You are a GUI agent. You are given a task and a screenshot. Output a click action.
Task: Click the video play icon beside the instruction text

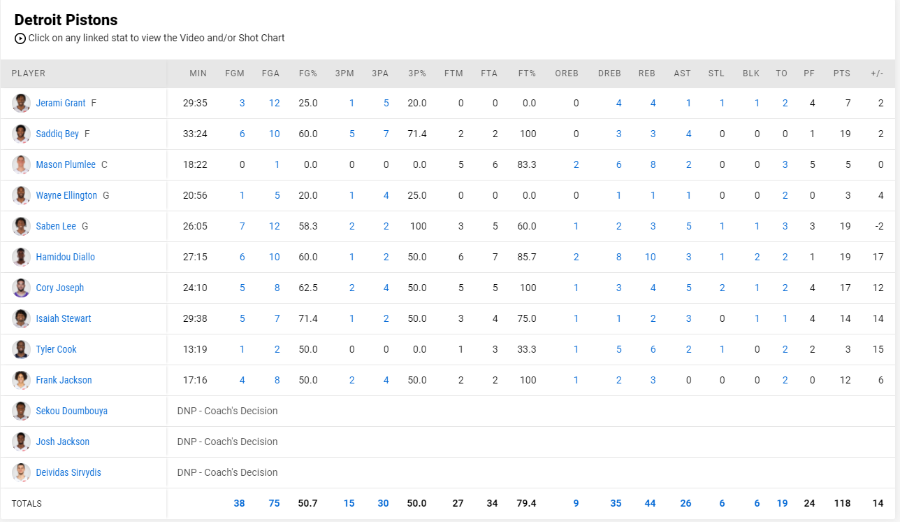pyautogui.click(x=20, y=38)
